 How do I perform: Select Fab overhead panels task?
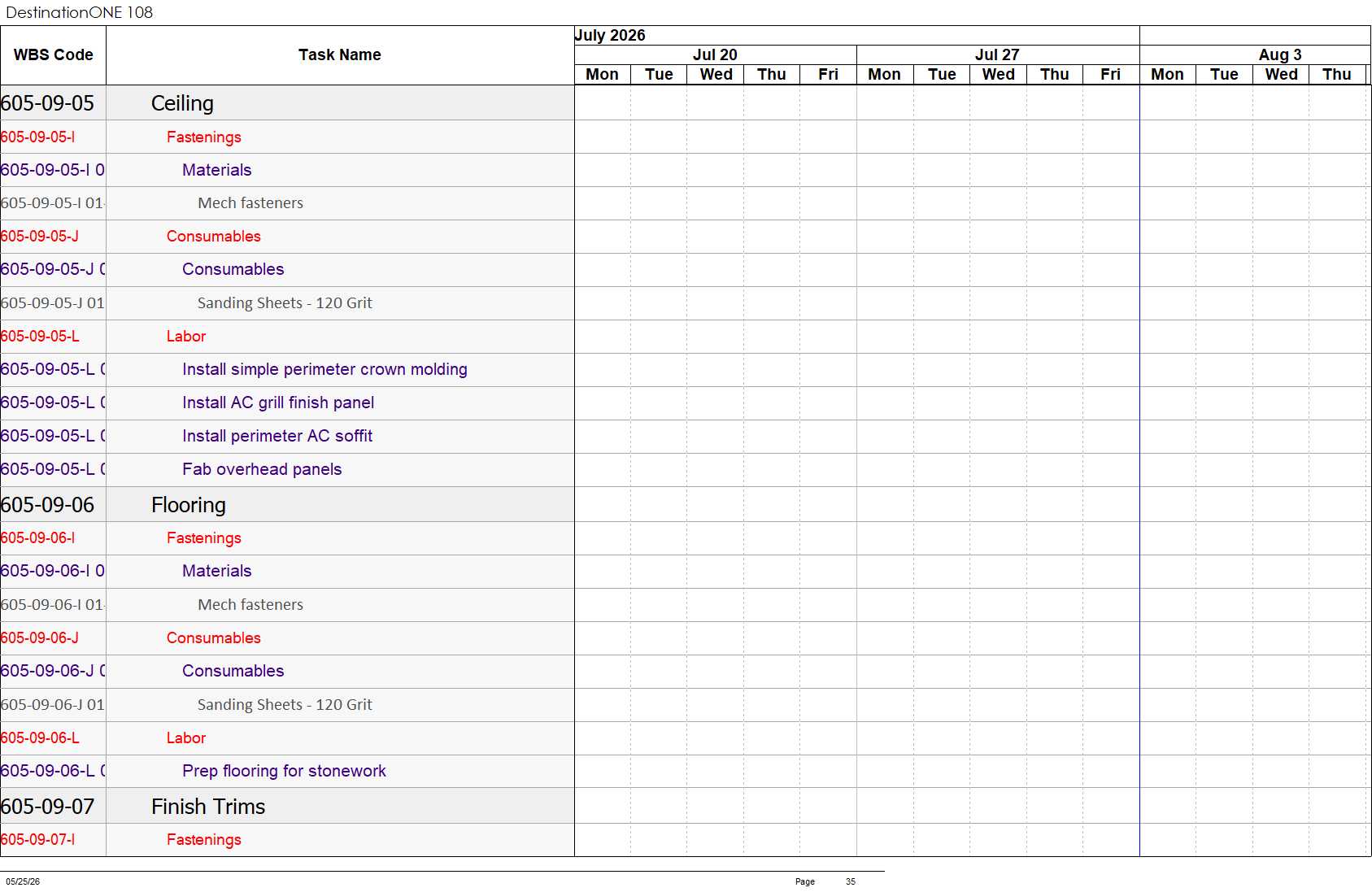pos(262,469)
